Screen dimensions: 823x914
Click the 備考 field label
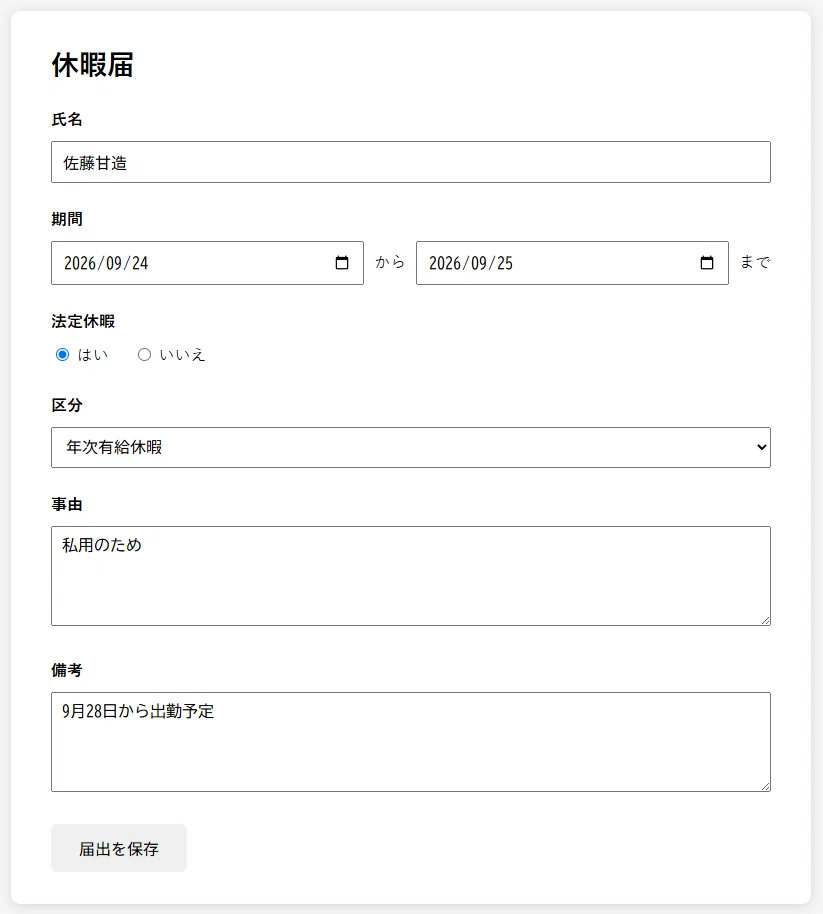(x=67, y=670)
